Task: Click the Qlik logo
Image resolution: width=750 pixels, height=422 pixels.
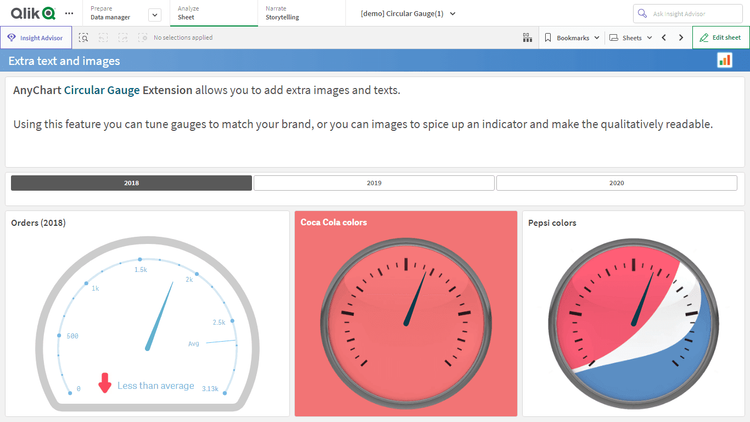Action: [32, 13]
